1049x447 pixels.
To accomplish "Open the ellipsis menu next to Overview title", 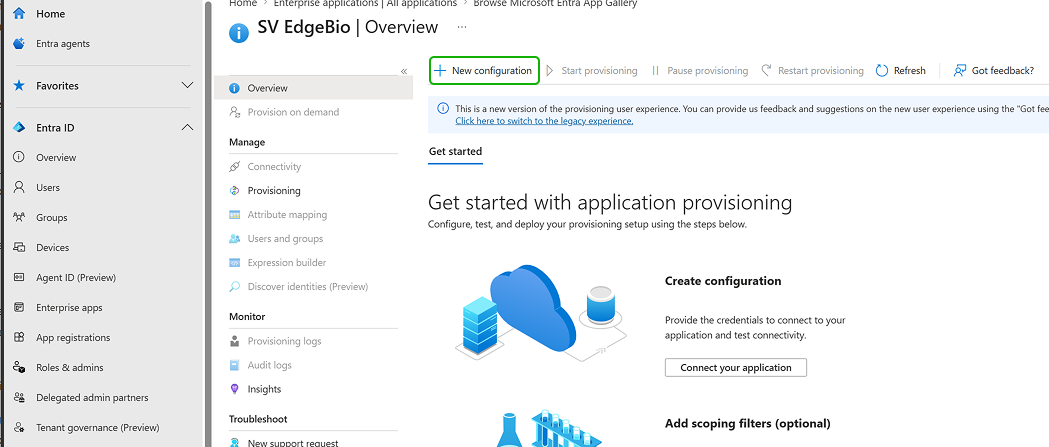I will [x=462, y=27].
